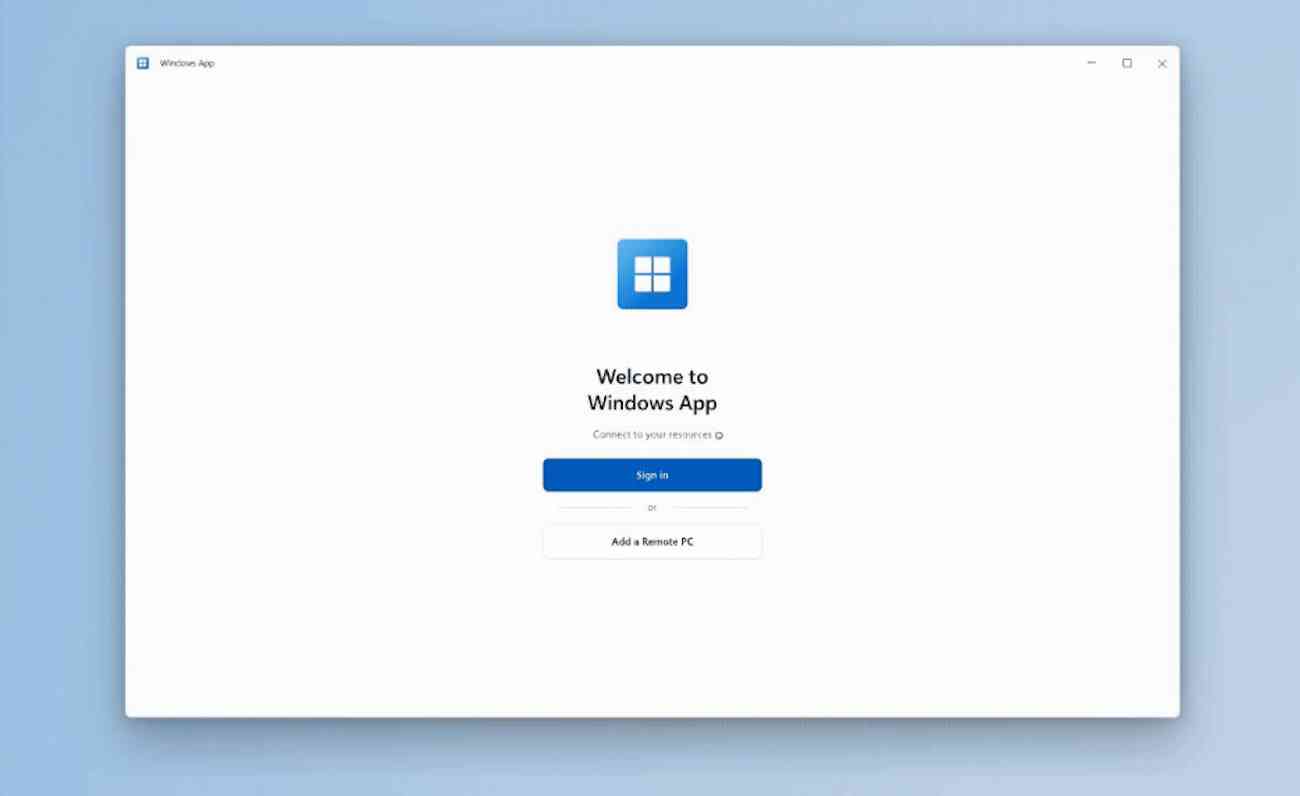Screen dimensions: 1300x796
Task: Choose Add a Remote PC
Action: (652, 542)
